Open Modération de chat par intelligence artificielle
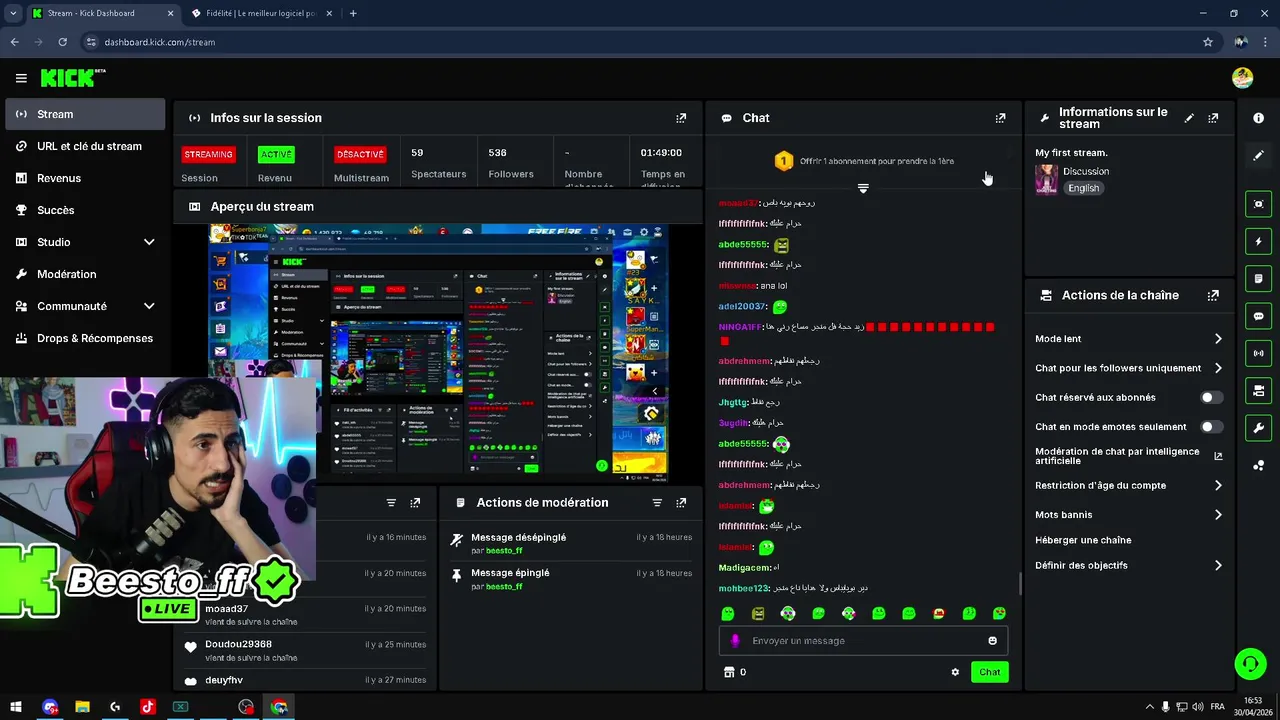This screenshot has width=1280, height=720. tap(1129, 456)
